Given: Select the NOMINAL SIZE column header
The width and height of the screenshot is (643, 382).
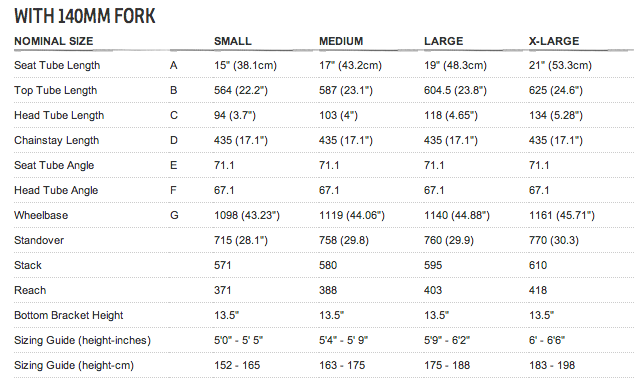Looking at the screenshot, I should click(x=54, y=41).
